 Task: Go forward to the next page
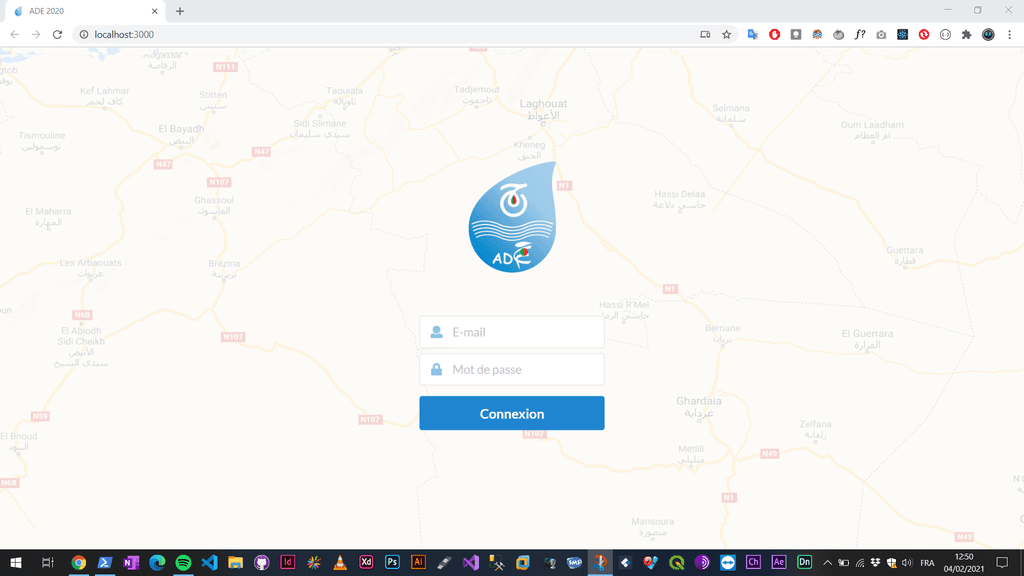click(x=36, y=35)
